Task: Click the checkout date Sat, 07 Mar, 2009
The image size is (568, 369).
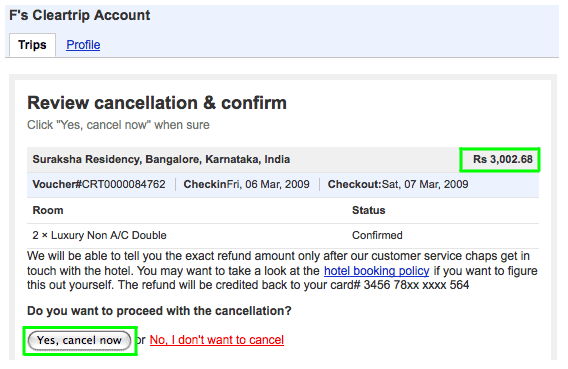Action: pos(425,184)
